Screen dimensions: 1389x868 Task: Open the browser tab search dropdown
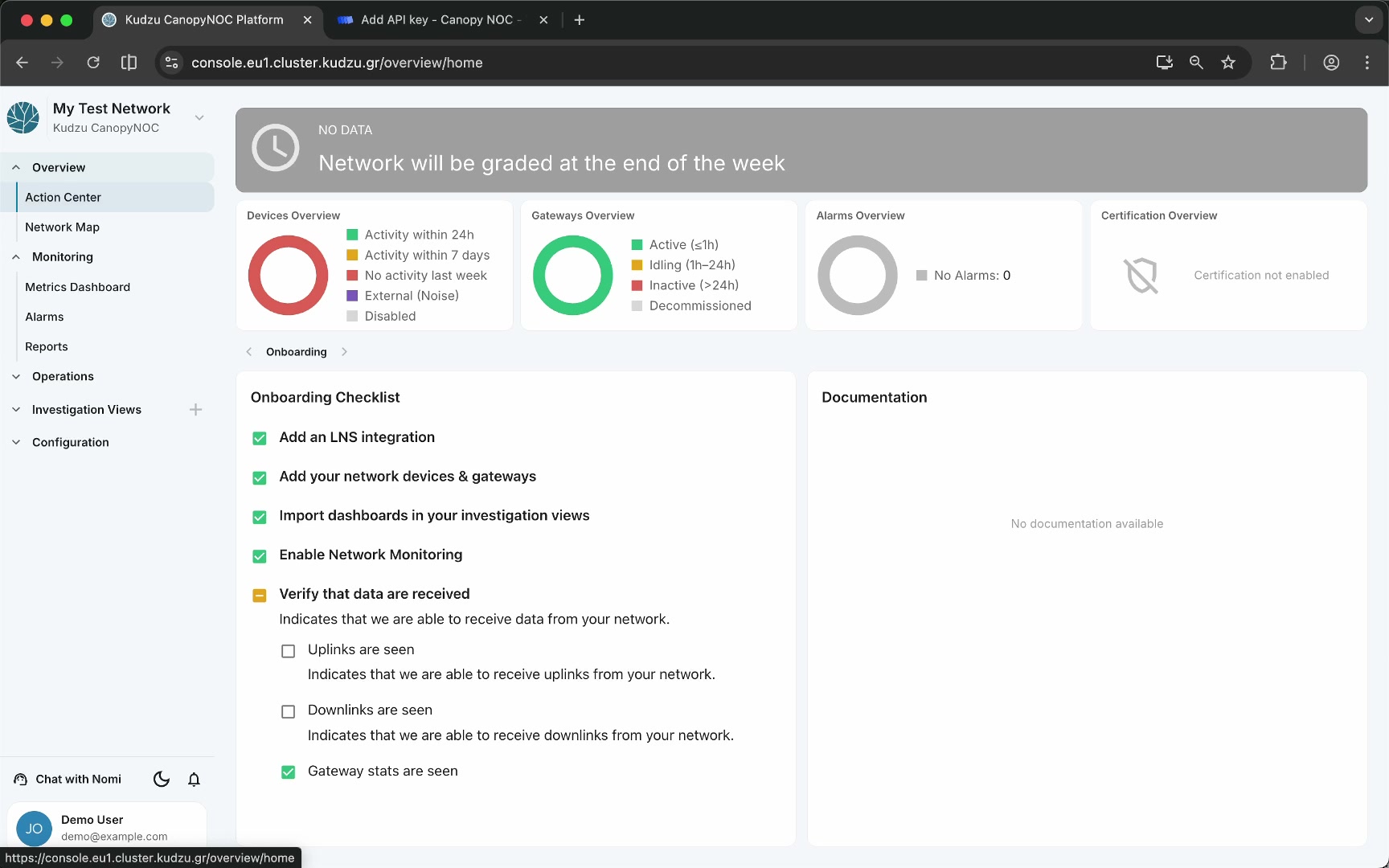tap(1368, 20)
